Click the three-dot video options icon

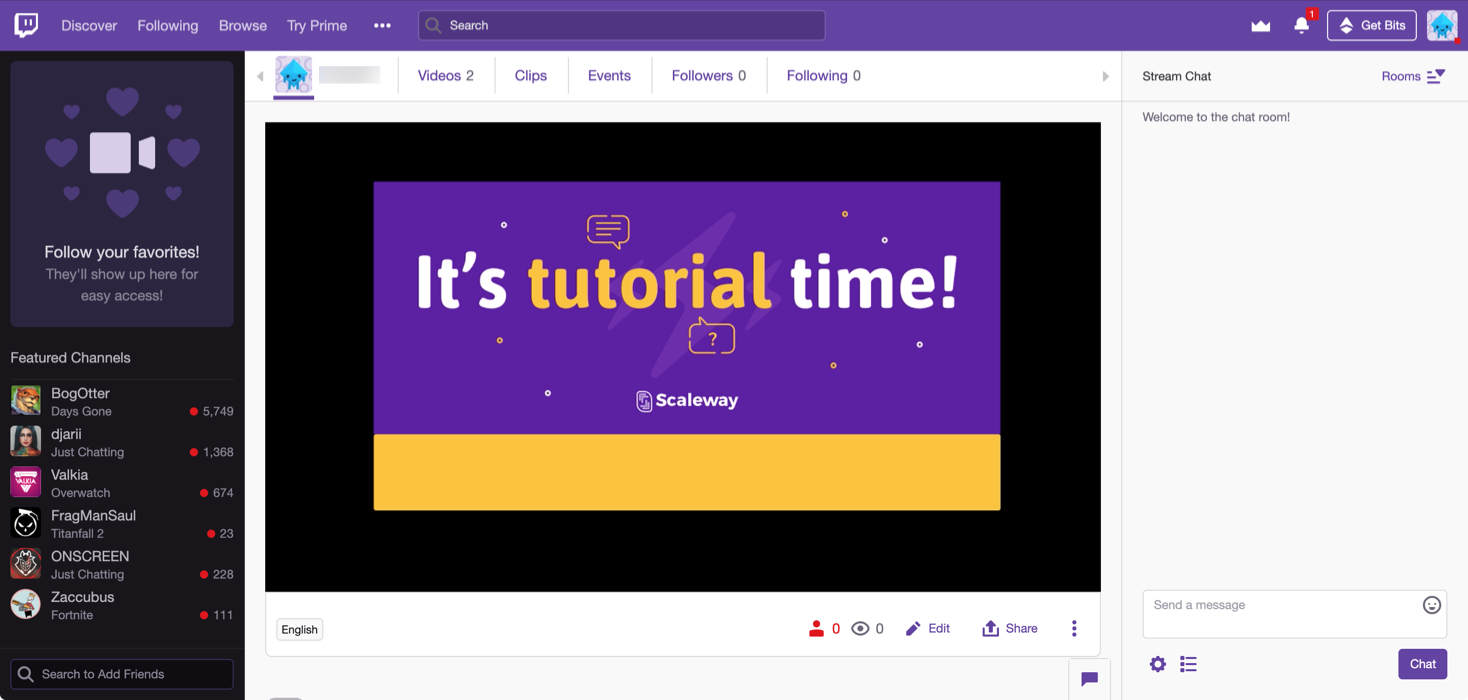click(1074, 629)
